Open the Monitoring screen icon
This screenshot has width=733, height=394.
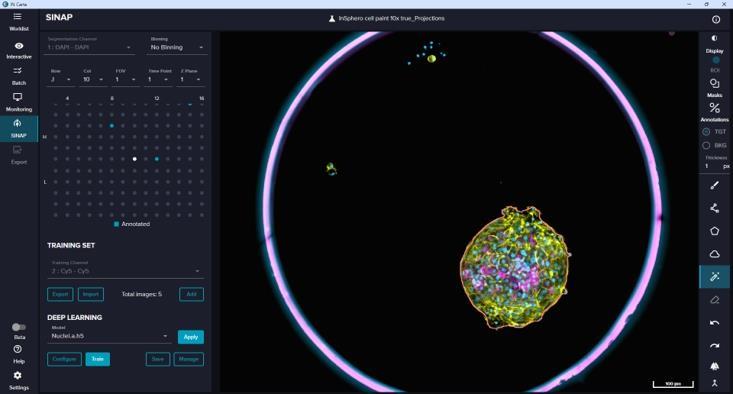(x=18, y=97)
